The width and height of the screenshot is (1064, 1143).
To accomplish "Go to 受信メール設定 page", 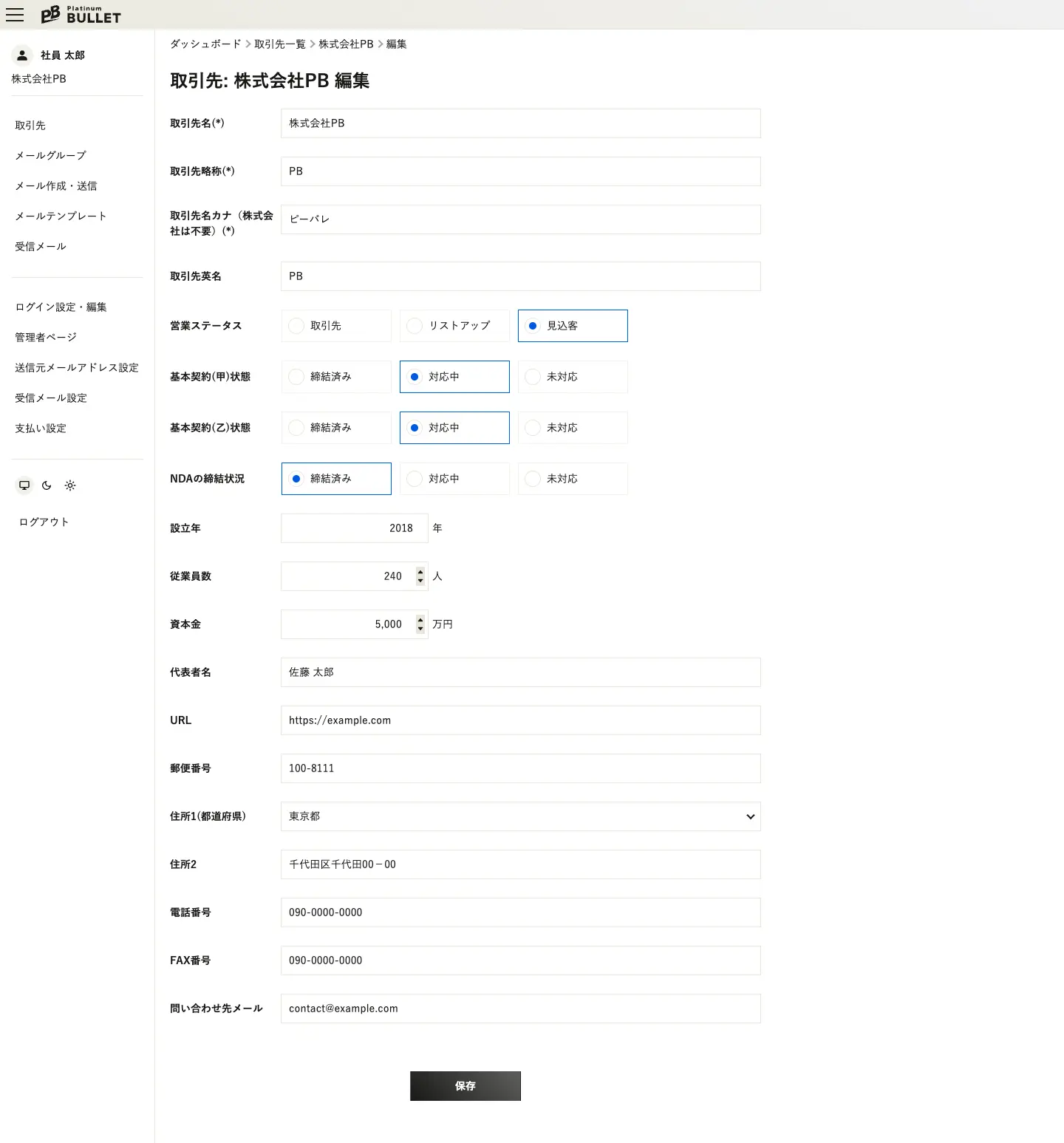I will pos(51,398).
